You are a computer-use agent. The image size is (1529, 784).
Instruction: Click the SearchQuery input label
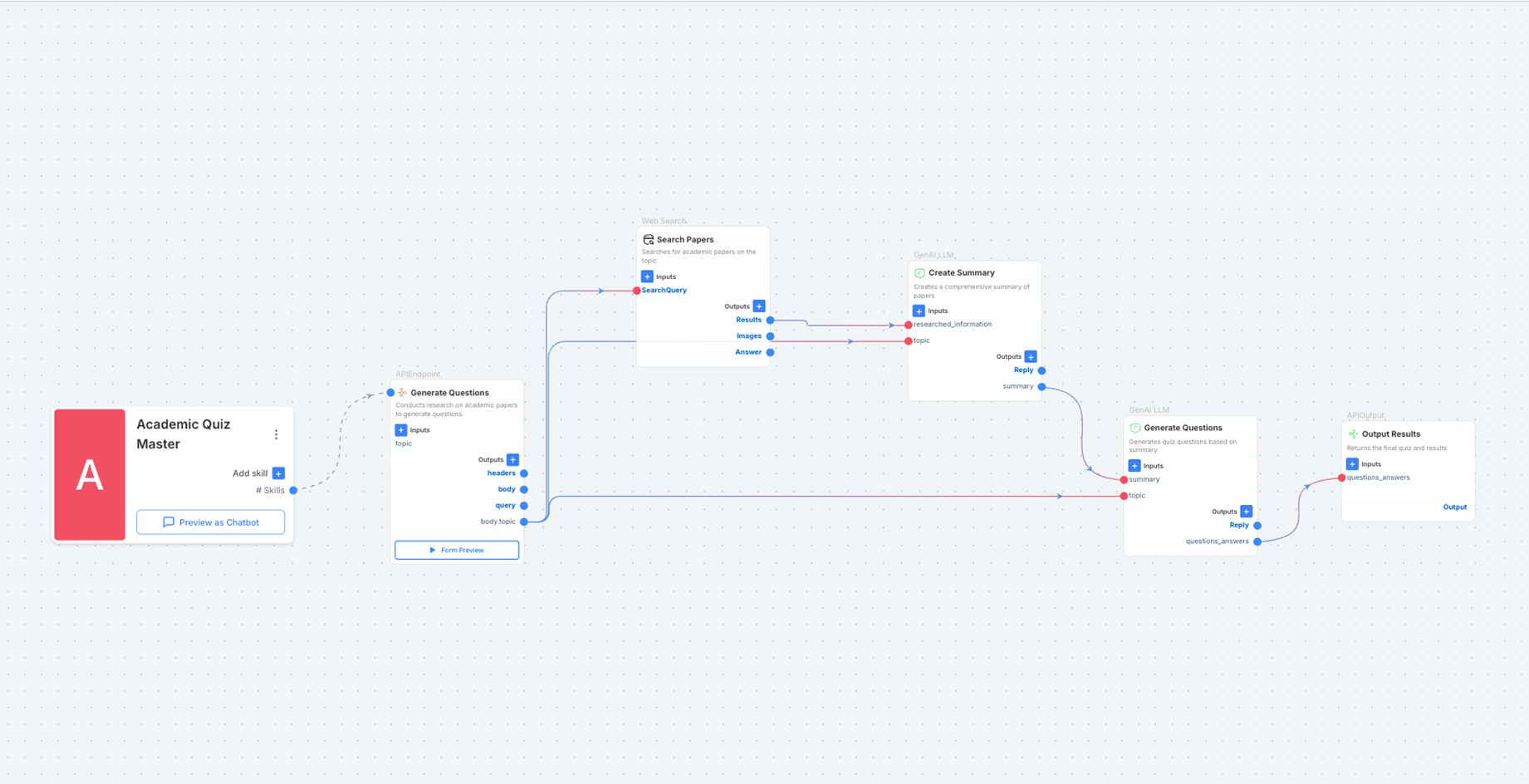click(664, 291)
